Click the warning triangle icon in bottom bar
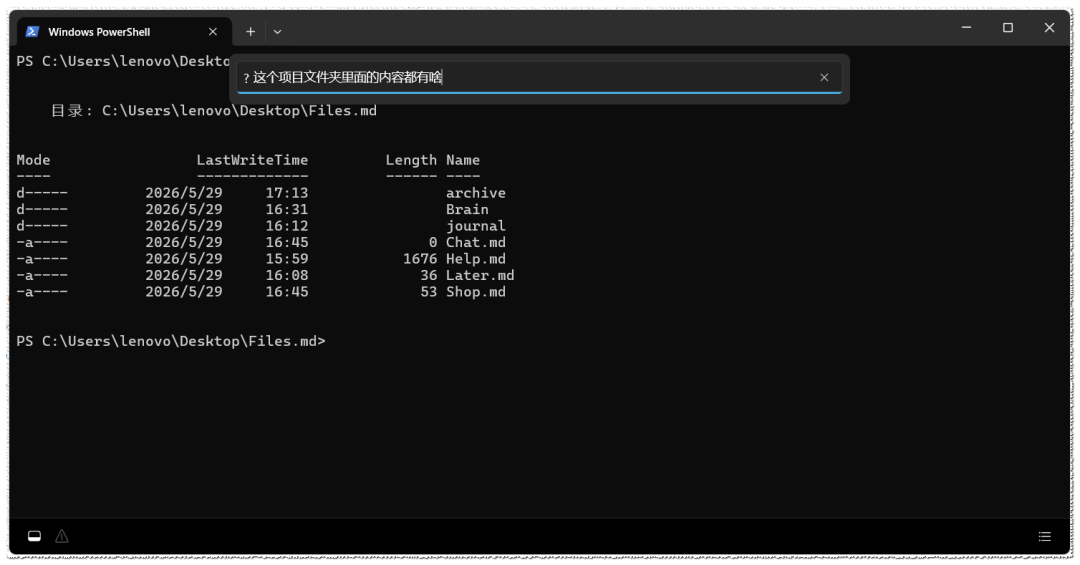1080x565 pixels. [62, 536]
